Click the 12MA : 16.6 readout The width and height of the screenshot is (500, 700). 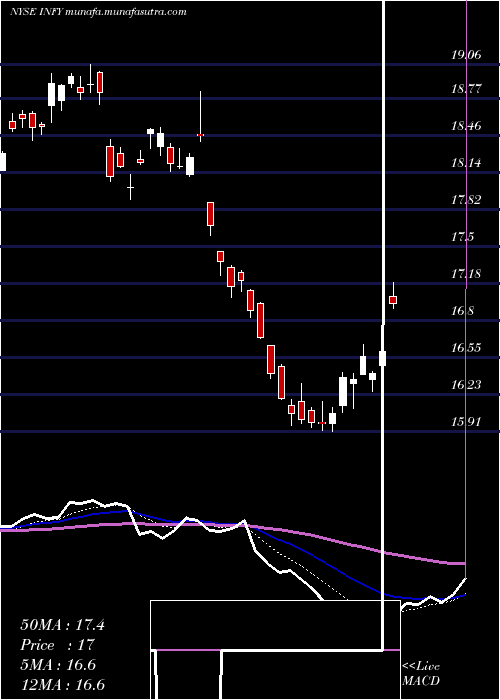click(62, 684)
